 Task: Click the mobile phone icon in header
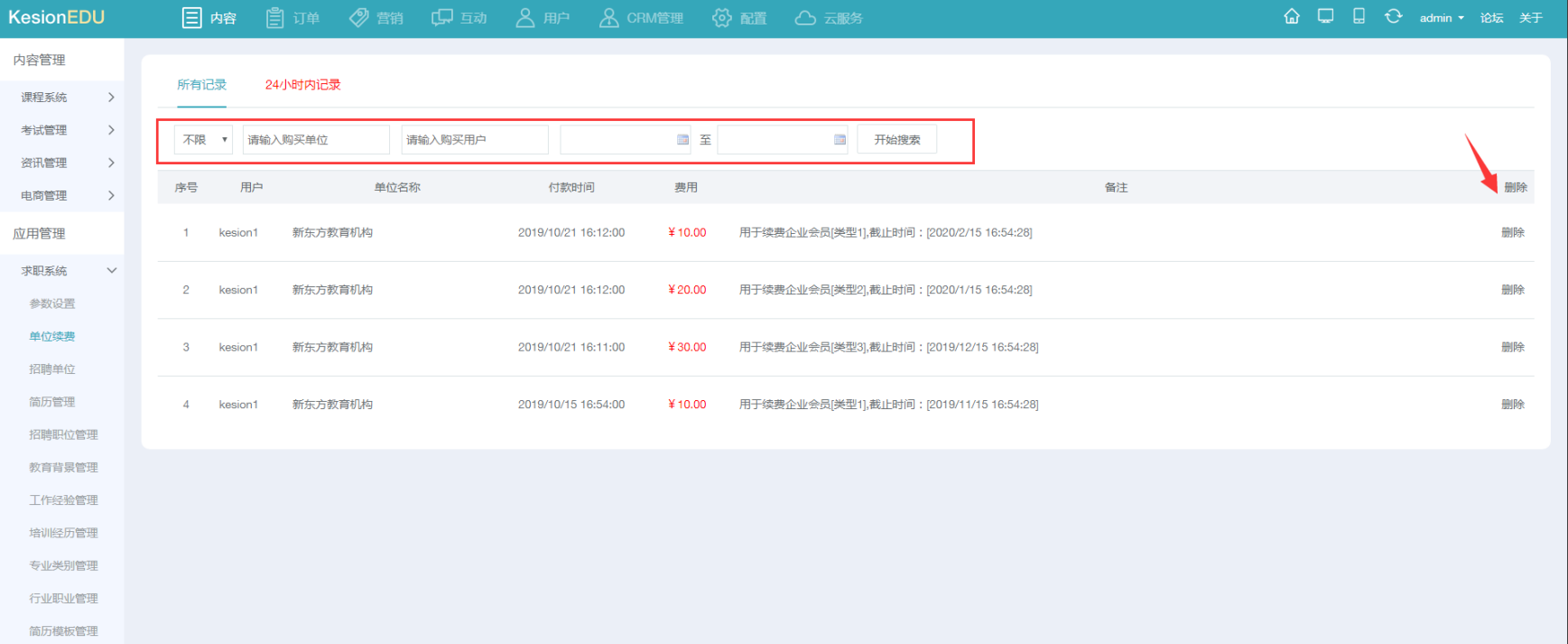(1359, 16)
